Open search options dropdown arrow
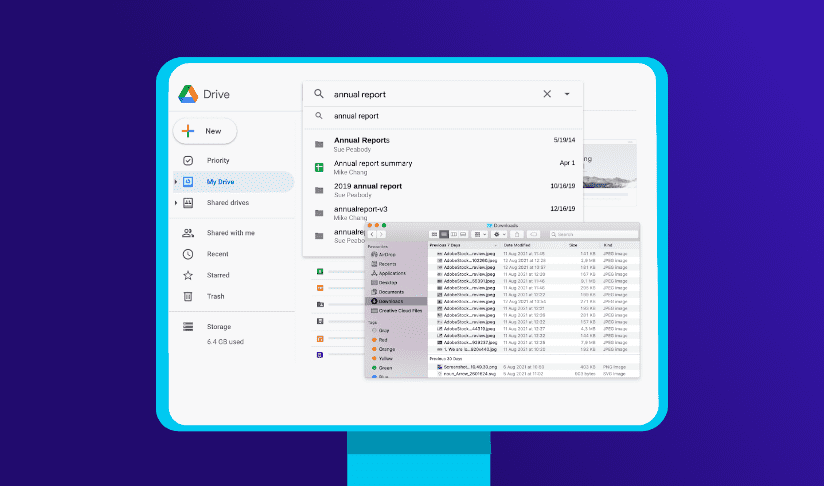This screenshot has width=824, height=486. coord(567,94)
